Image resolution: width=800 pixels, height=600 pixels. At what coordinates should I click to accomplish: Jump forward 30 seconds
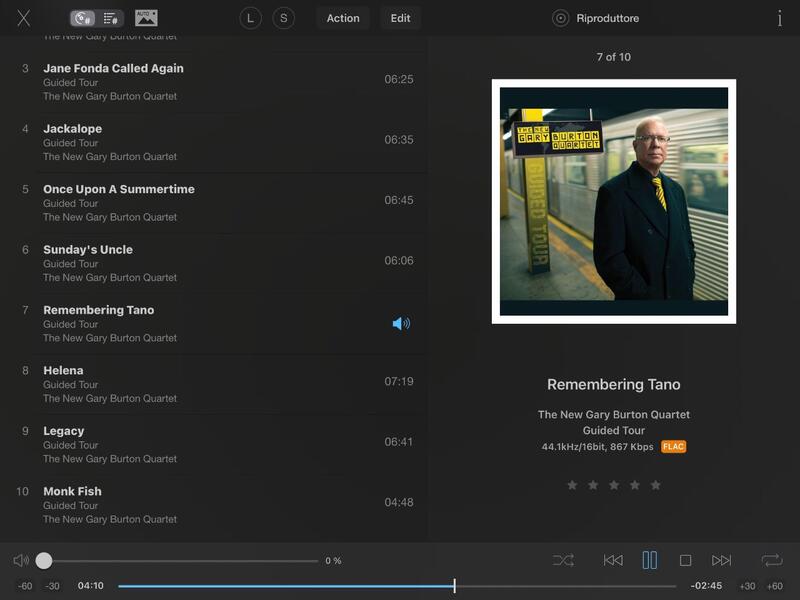tap(747, 586)
